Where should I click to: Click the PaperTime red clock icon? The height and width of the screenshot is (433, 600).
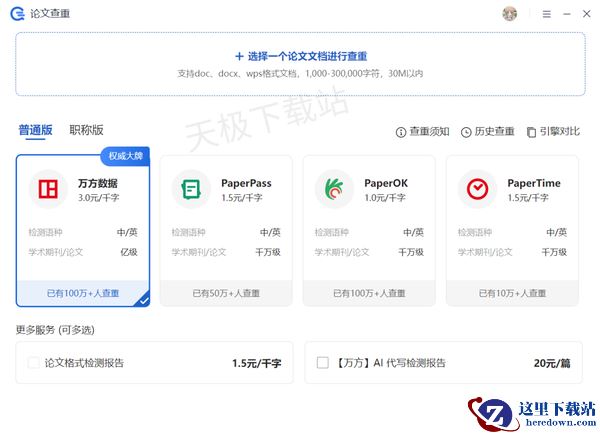(x=478, y=189)
